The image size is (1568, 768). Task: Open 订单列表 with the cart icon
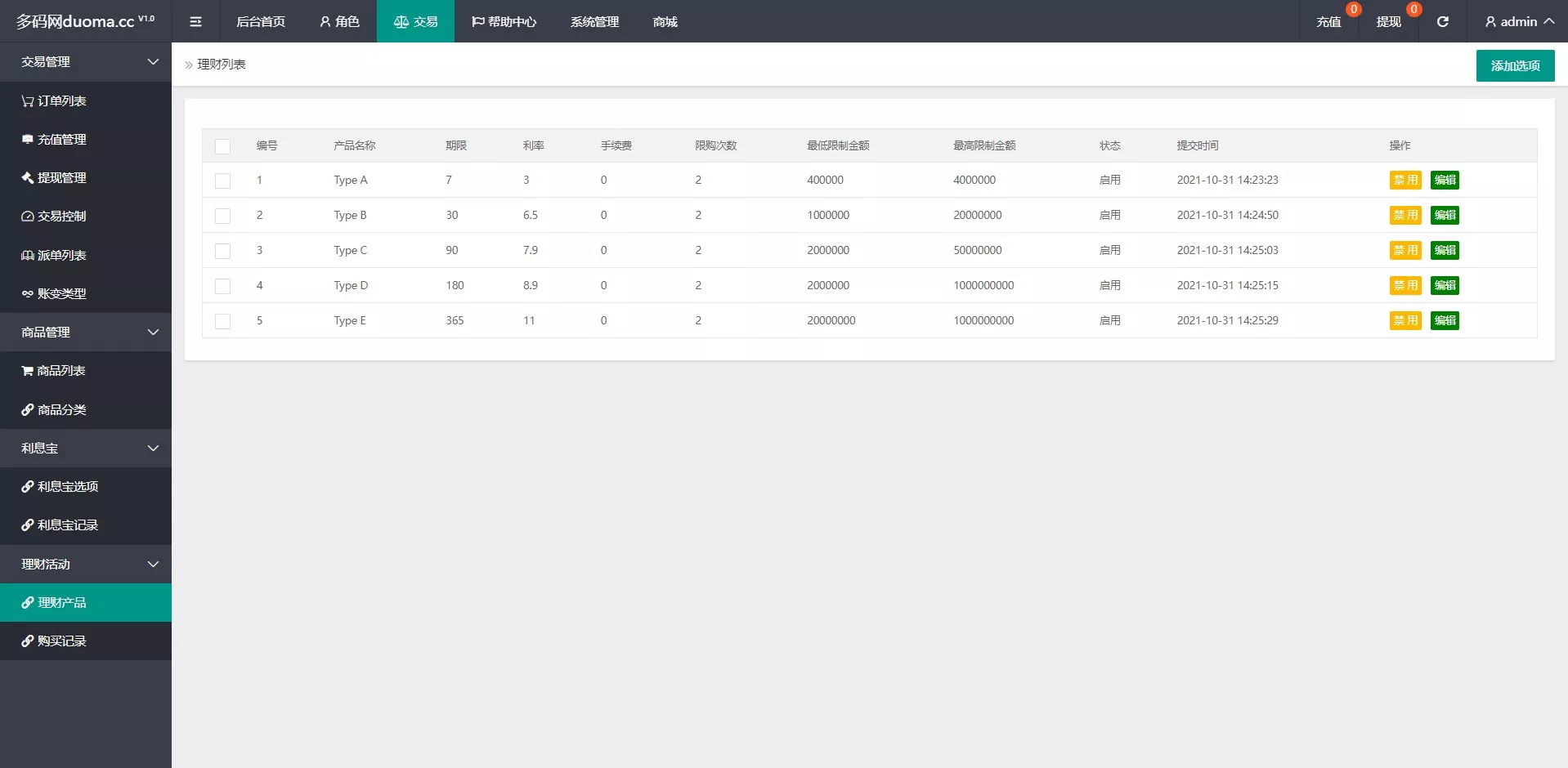click(x=54, y=100)
